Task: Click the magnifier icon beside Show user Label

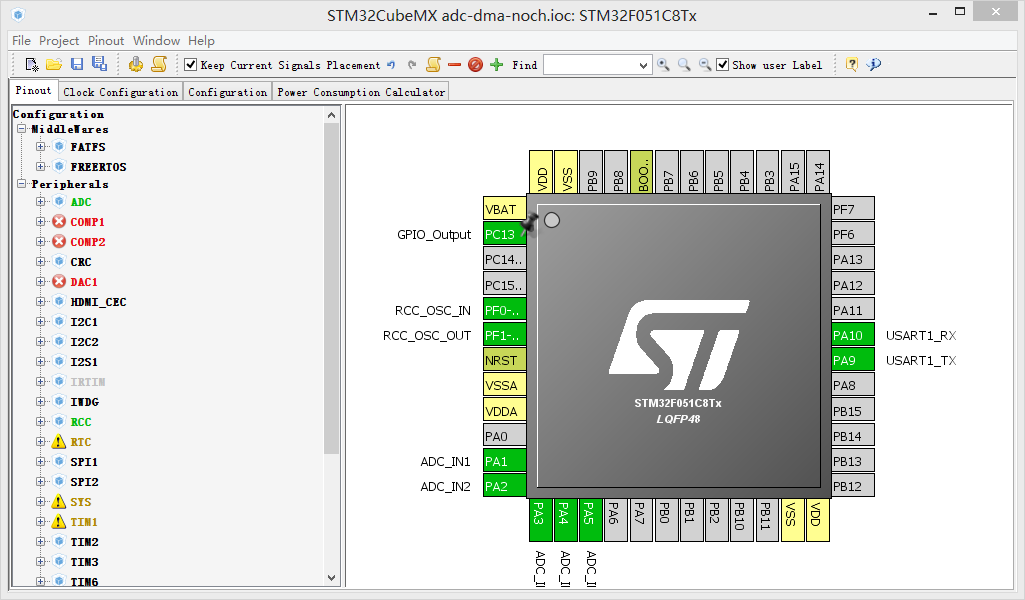Action: pyautogui.click(x=705, y=65)
